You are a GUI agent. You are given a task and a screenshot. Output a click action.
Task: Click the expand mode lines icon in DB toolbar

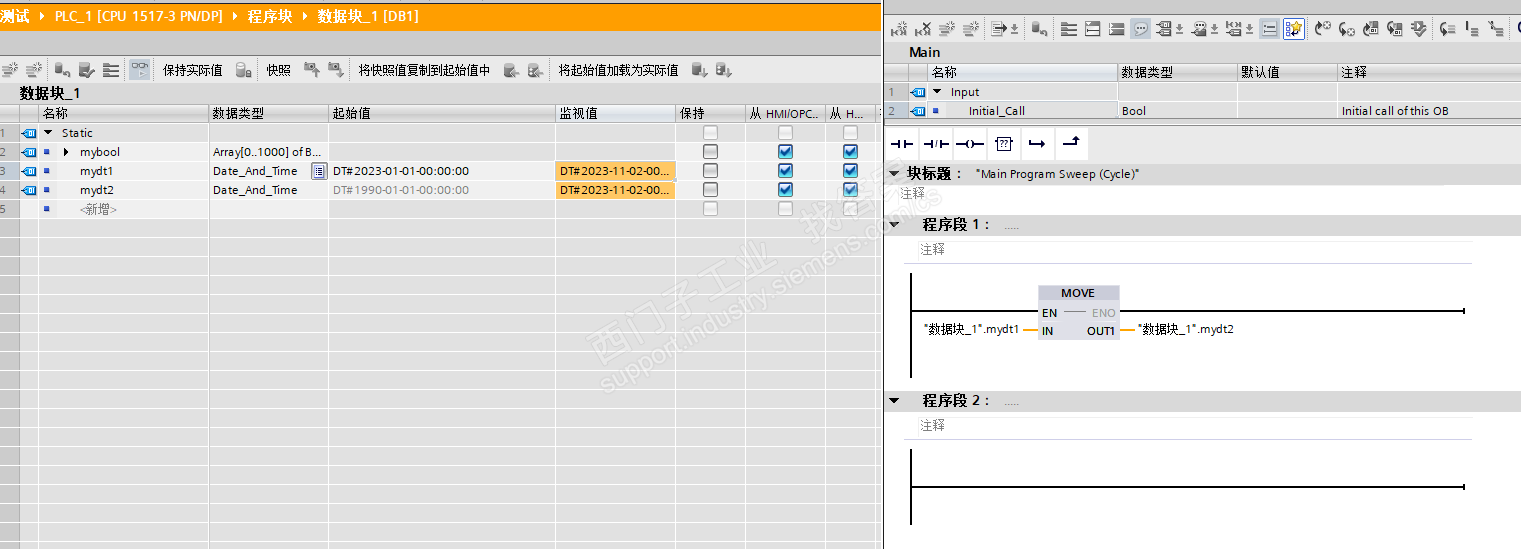pyautogui.click(x=111, y=70)
